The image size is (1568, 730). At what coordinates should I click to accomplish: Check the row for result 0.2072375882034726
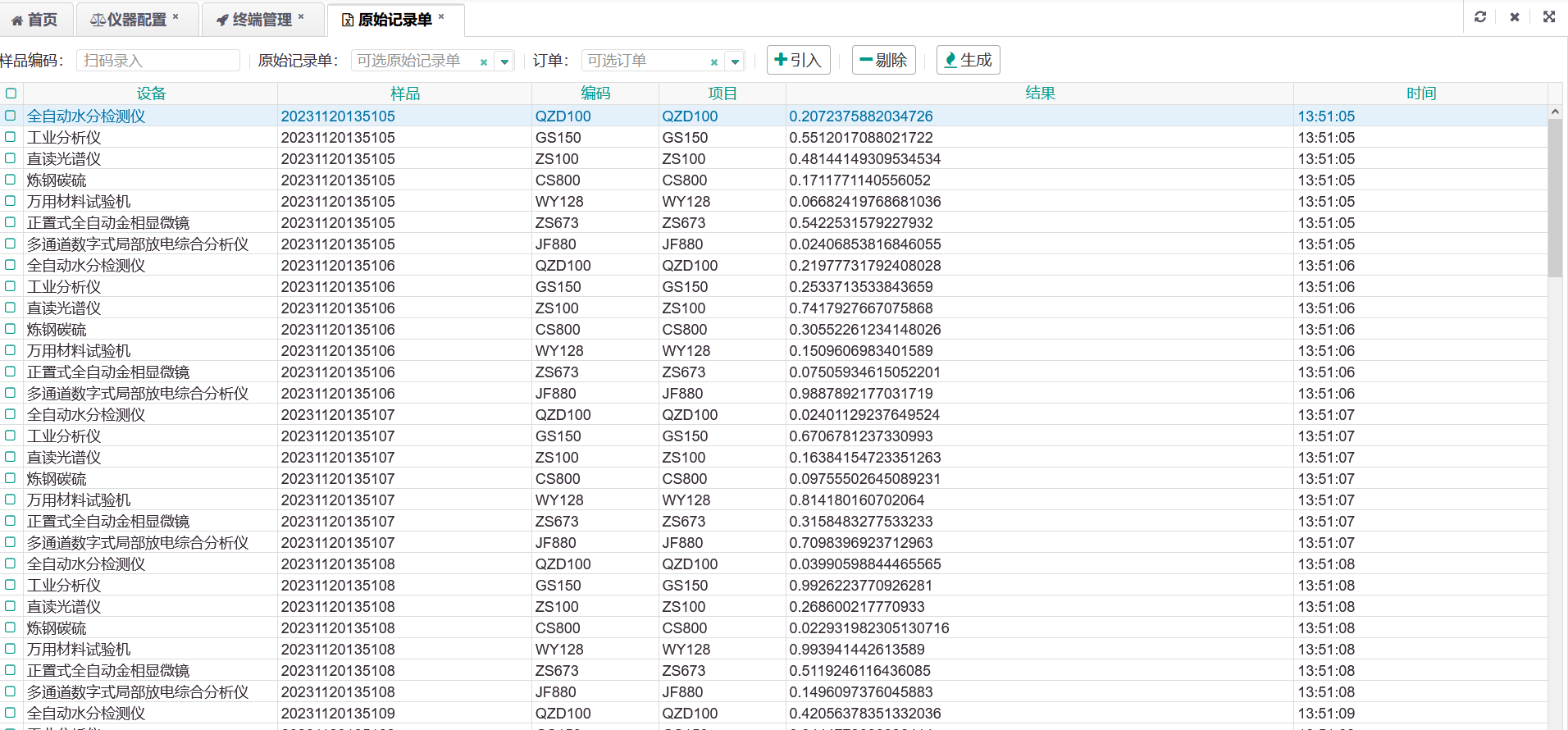(11, 116)
